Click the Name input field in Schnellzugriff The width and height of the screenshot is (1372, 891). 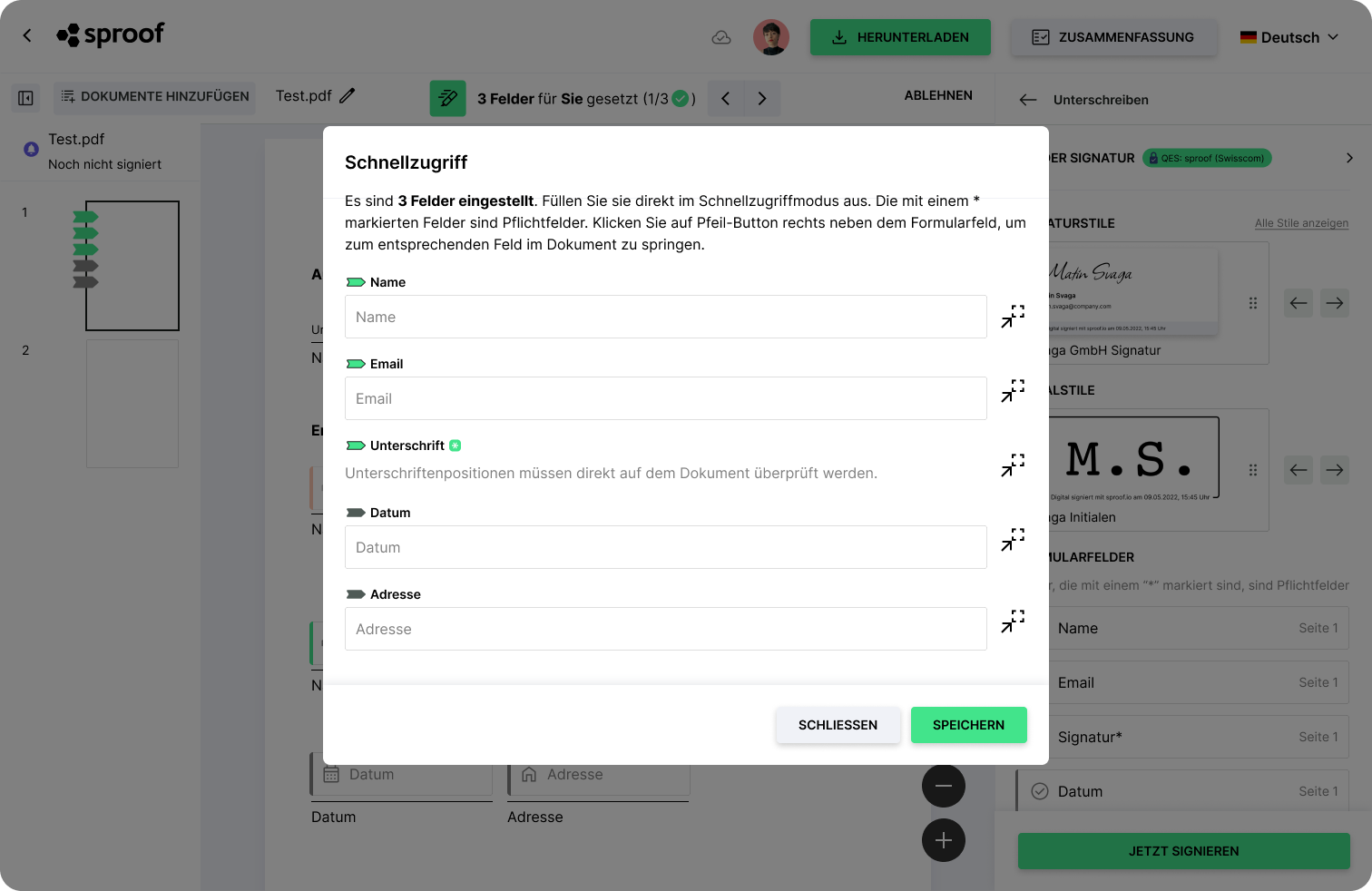pyautogui.click(x=666, y=317)
